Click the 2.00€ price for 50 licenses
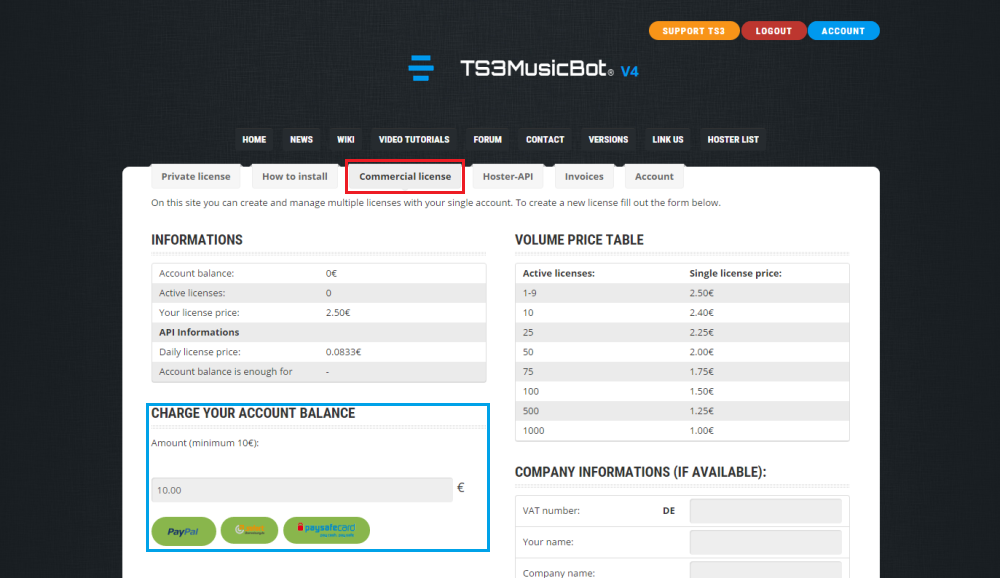 point(702,352)
